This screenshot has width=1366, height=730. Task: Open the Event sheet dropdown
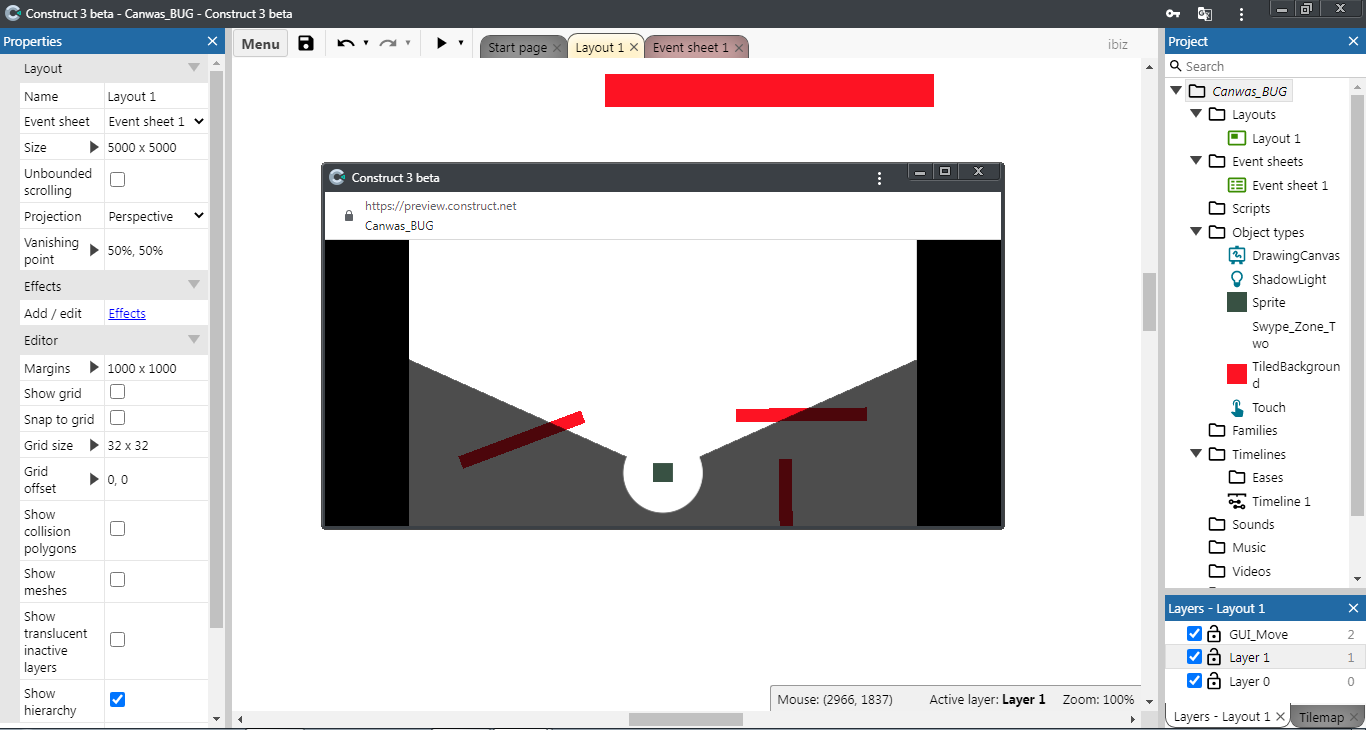tap(156, 121)
